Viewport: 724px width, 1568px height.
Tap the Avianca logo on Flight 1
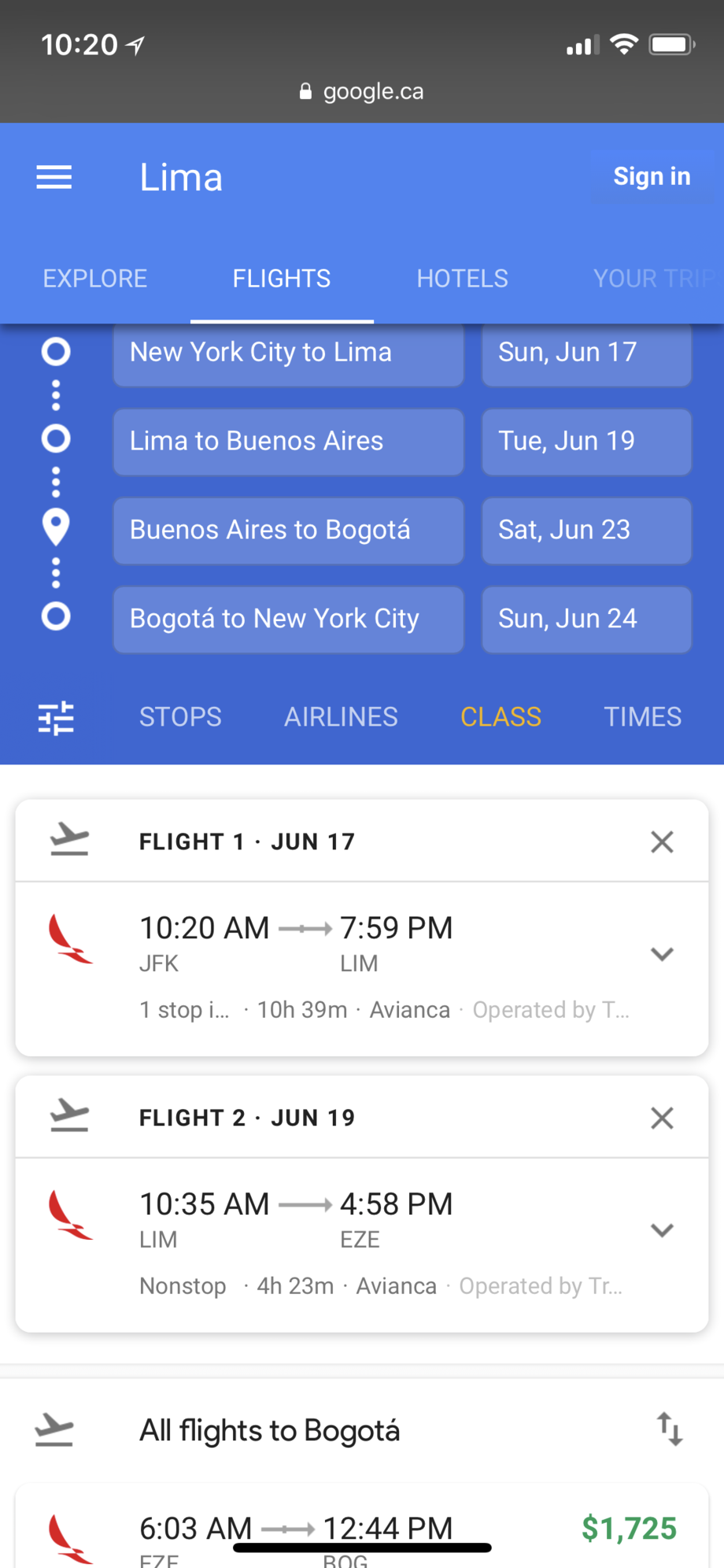70,938
